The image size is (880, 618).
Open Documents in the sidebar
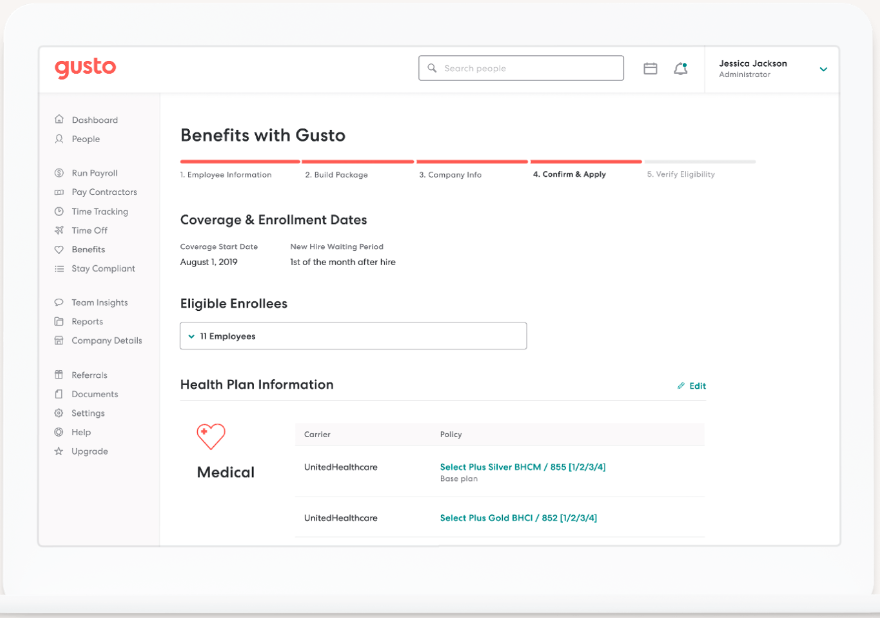pyautogui.click(x=94, y=394)
